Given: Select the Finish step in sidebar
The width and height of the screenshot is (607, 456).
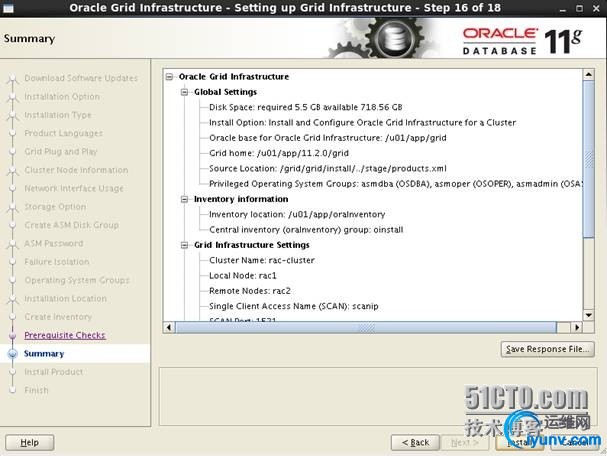Looking at the screenshot, I should [36, 390].
